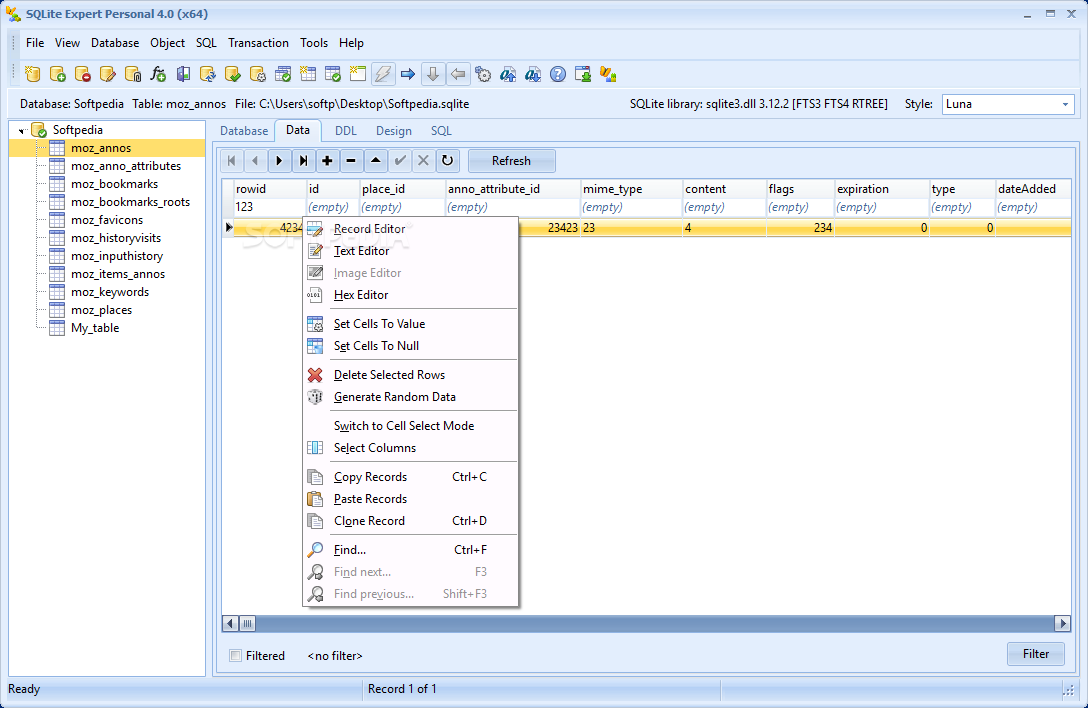This screenshot has height=708, width=1088.
Task: Select moz_keywords table in tree
Action: tap(110, 292)
